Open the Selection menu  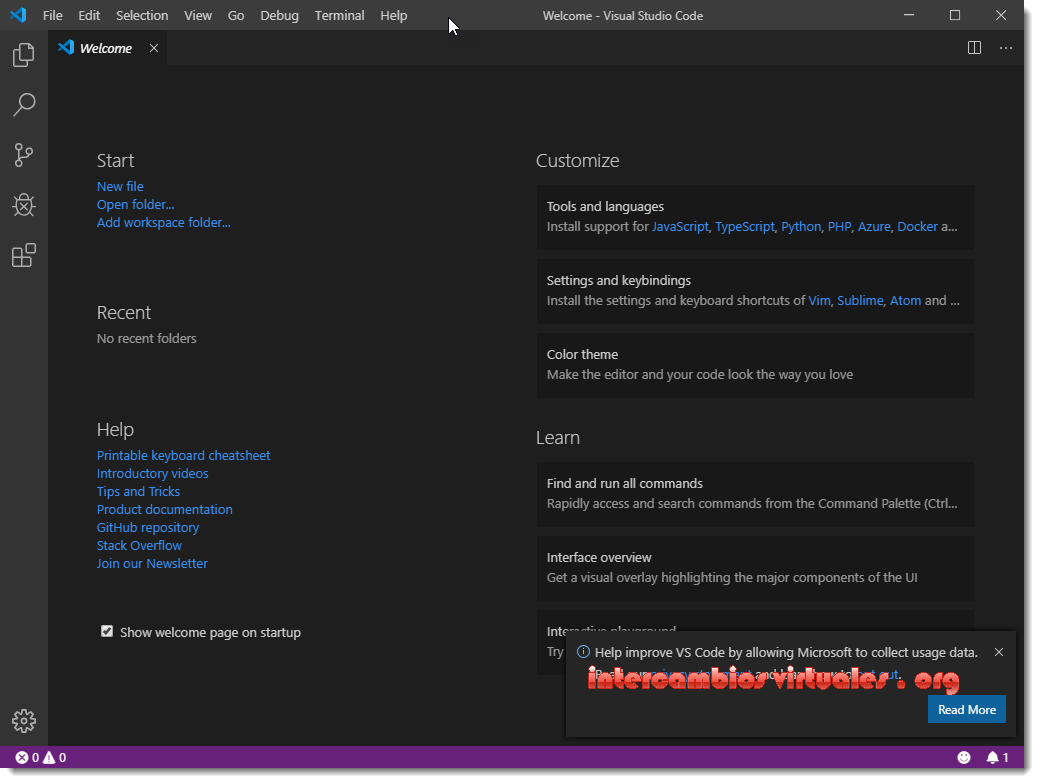142,15
